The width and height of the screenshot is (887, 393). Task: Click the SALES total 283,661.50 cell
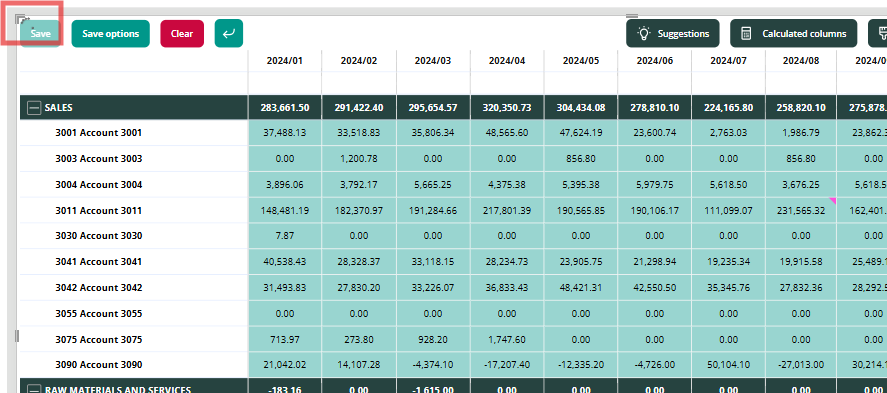pyautogui.click(x=285, y=107)
